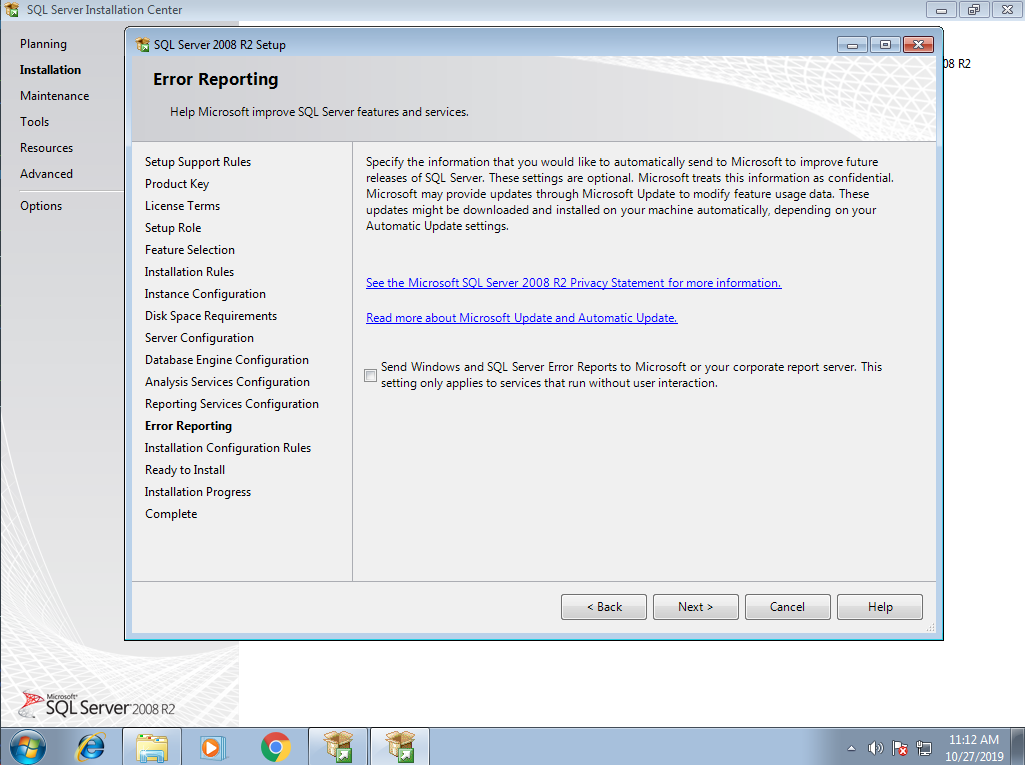Open the SQL Server Privacy Statement link

click(x=573, y=282)
